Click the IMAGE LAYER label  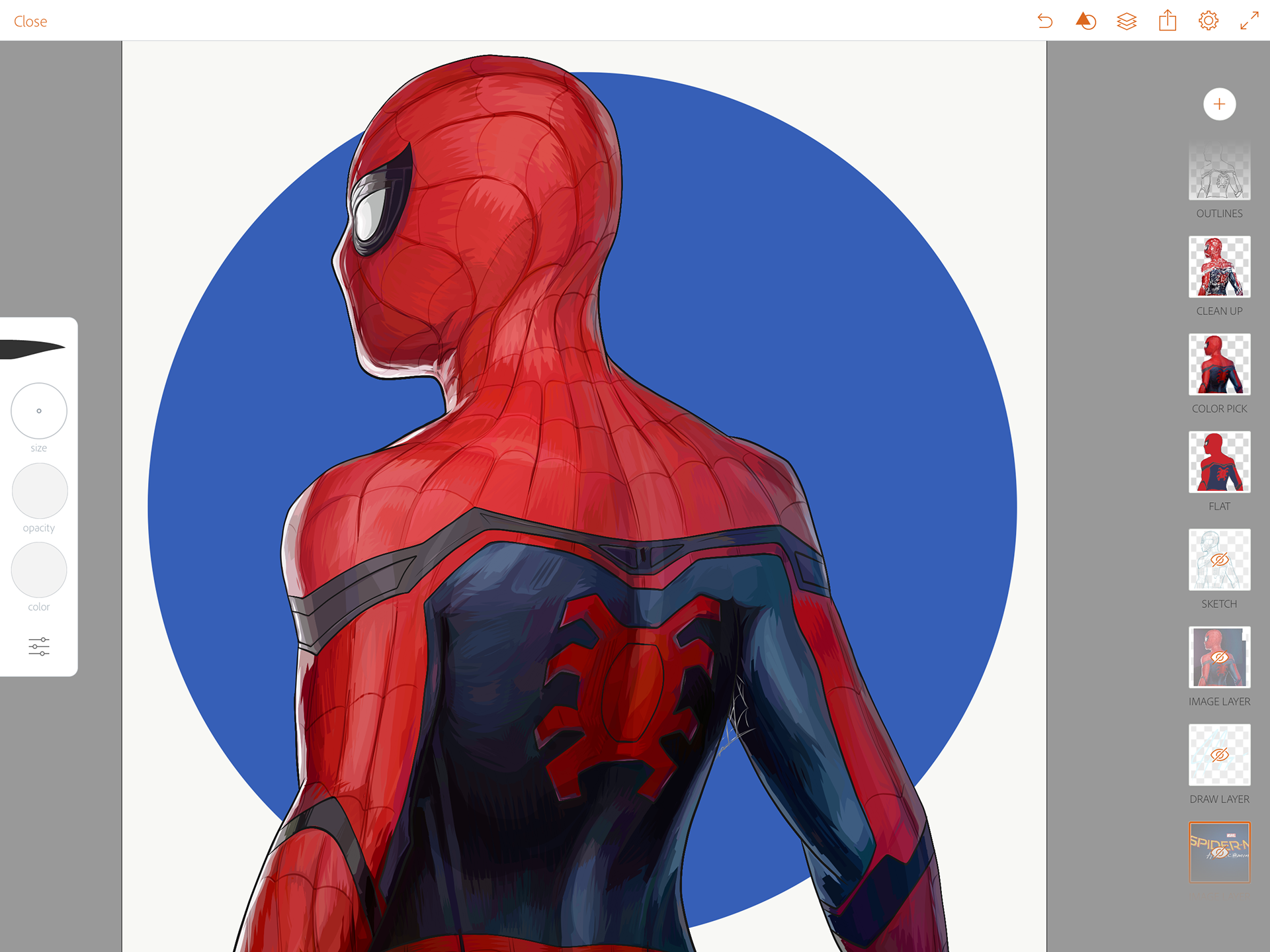(x=1219, y=701)
